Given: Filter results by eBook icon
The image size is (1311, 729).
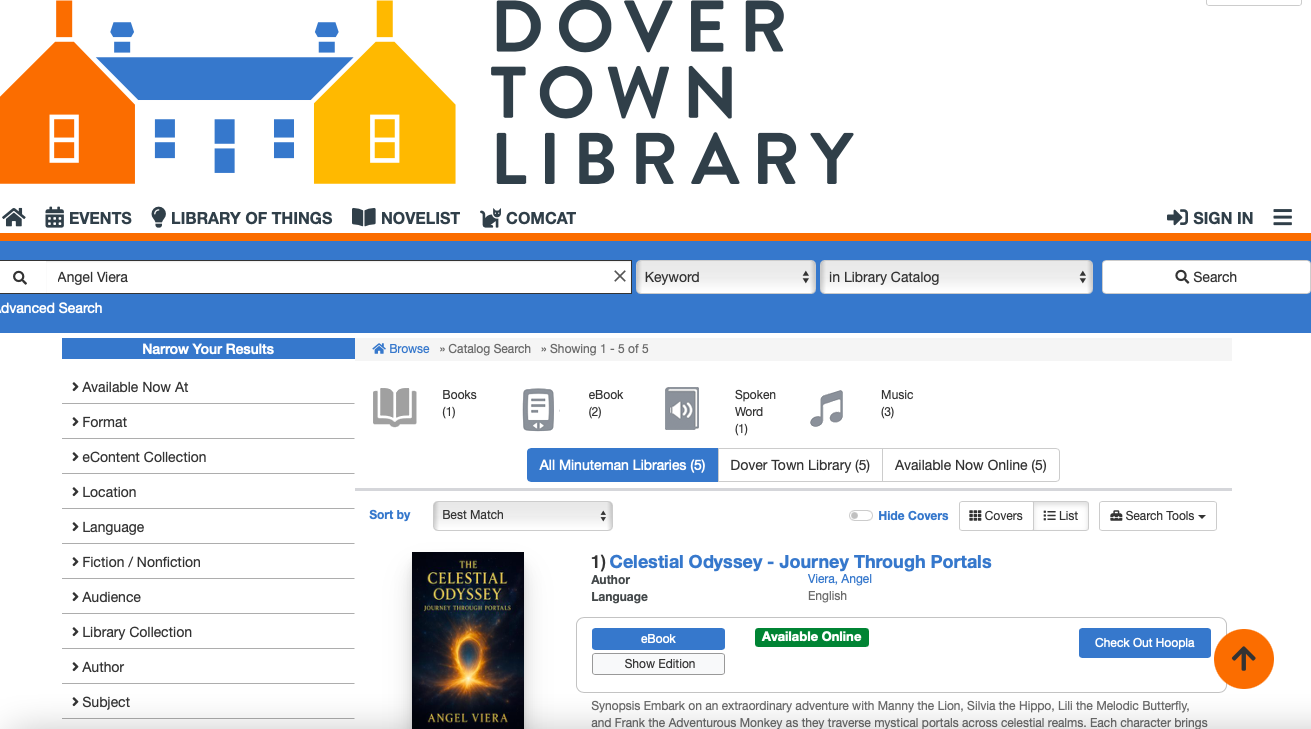Looking at the screenshot, I should pos(538,409).
